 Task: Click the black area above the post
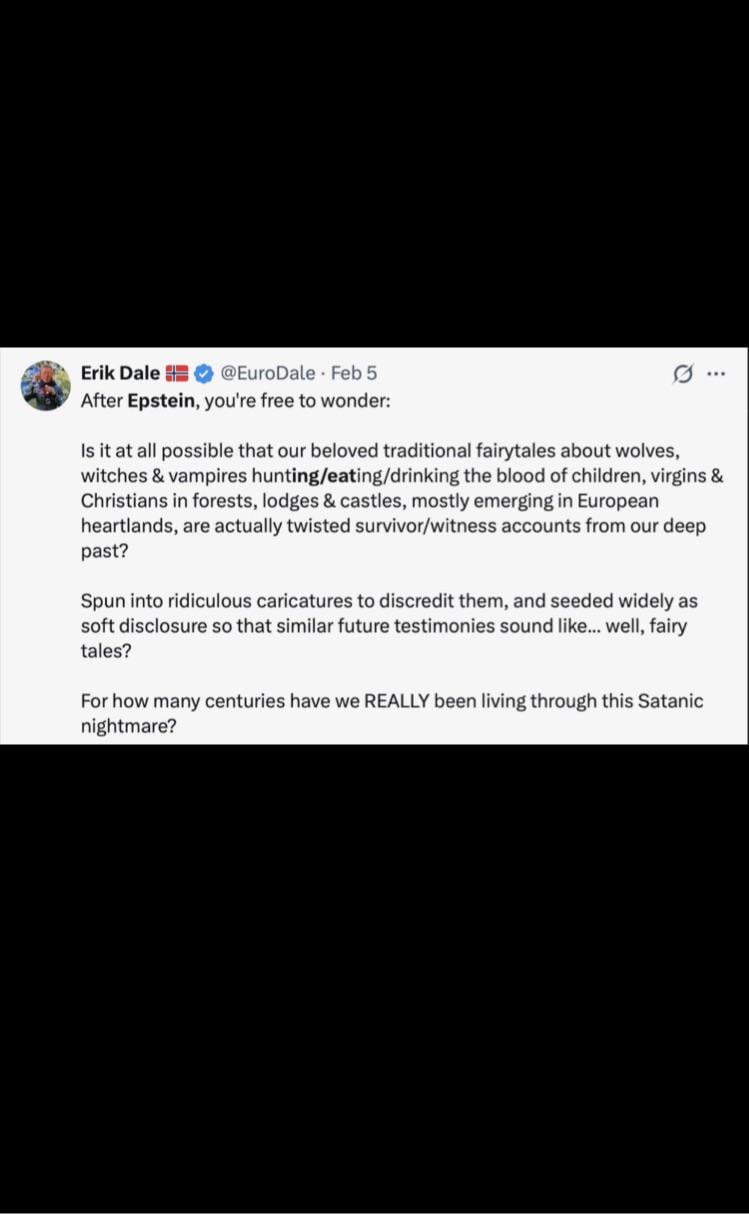374,170
